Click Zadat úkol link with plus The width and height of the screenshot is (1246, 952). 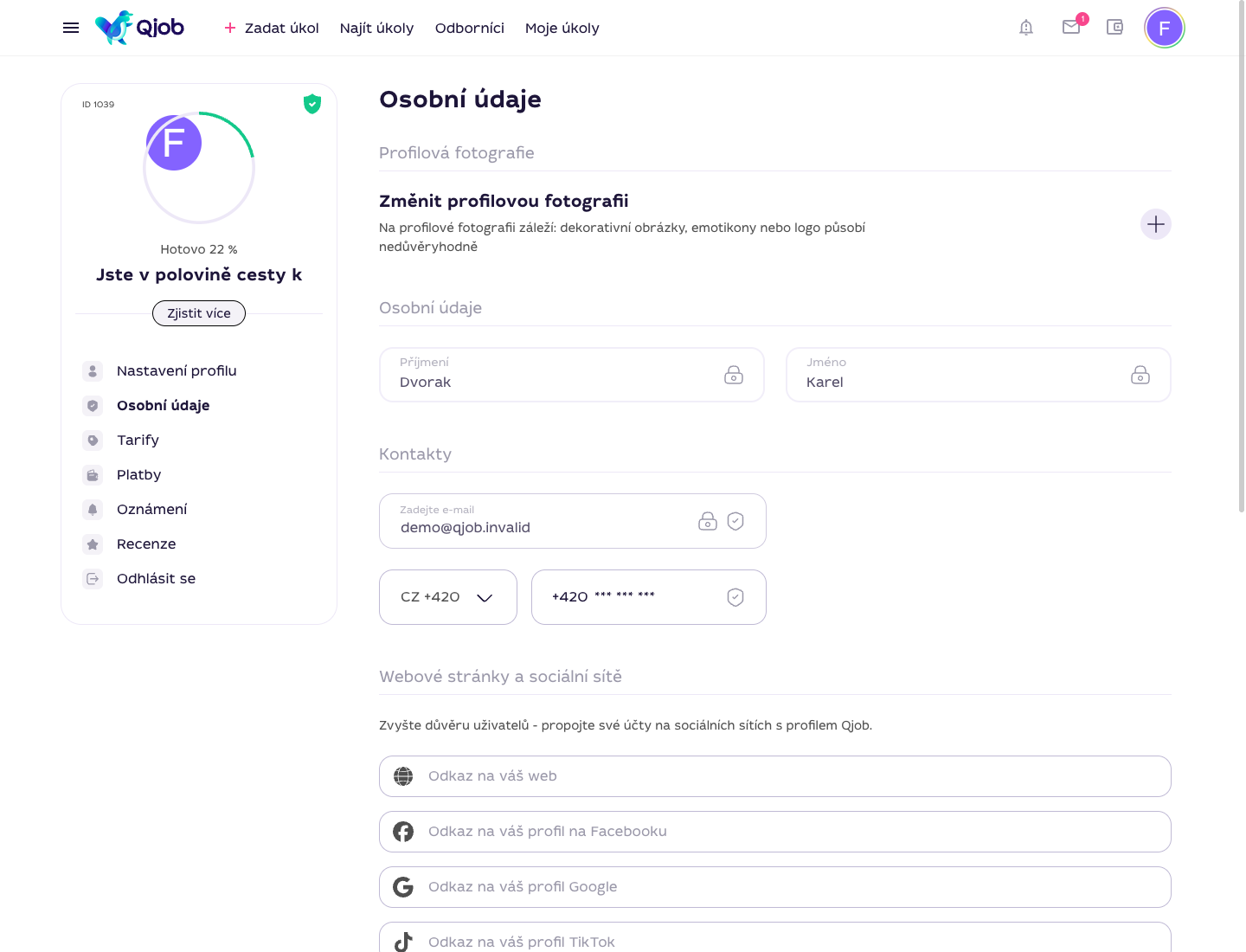[x=272, y=28]
